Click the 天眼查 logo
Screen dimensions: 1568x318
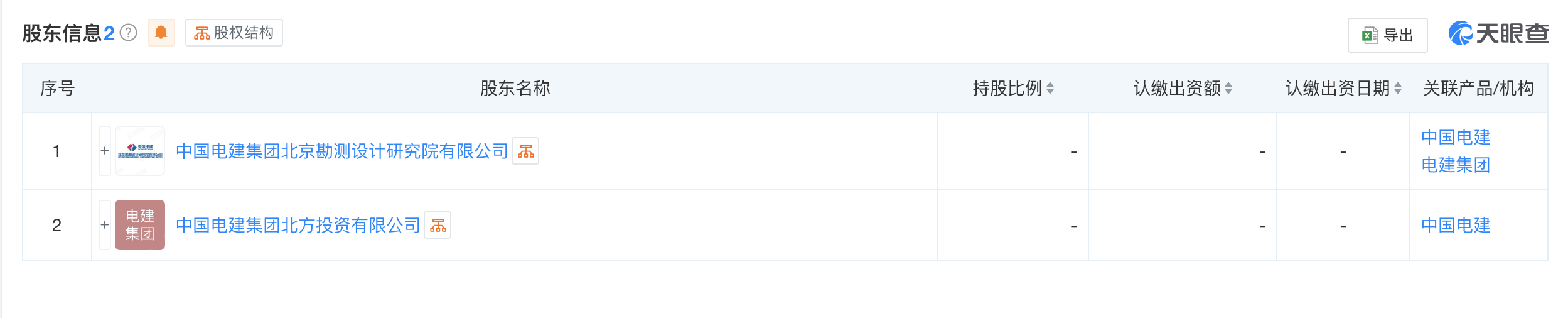[x=1498, y=33]
